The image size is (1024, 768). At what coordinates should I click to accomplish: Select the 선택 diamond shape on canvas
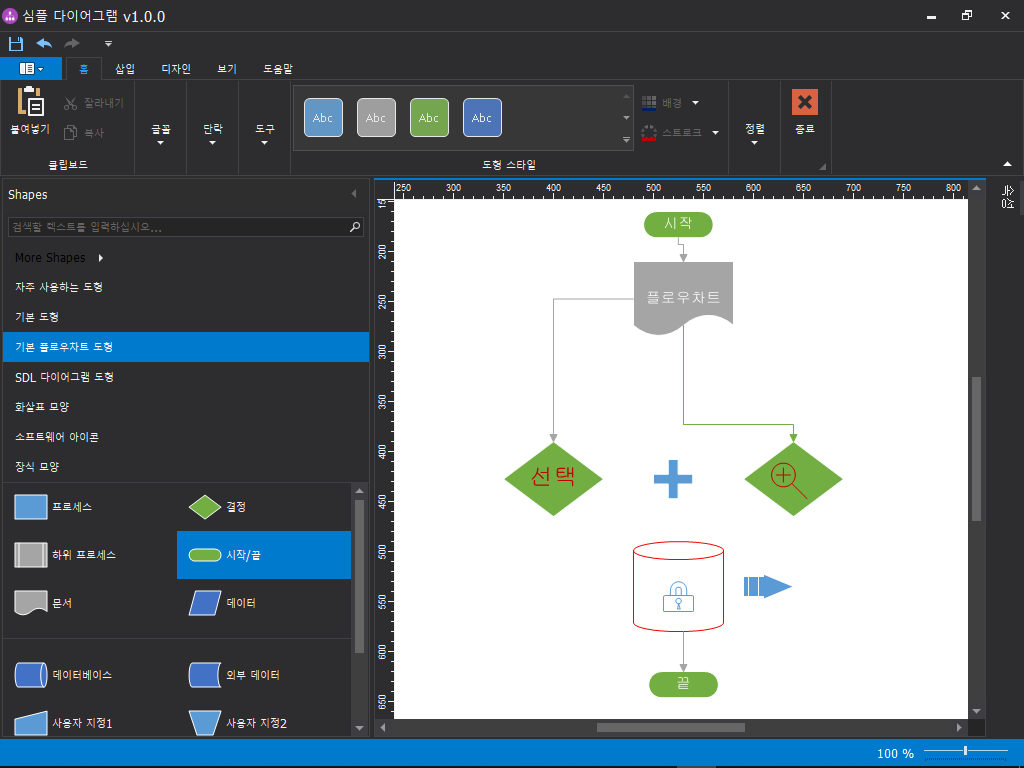tap(553, 479)
